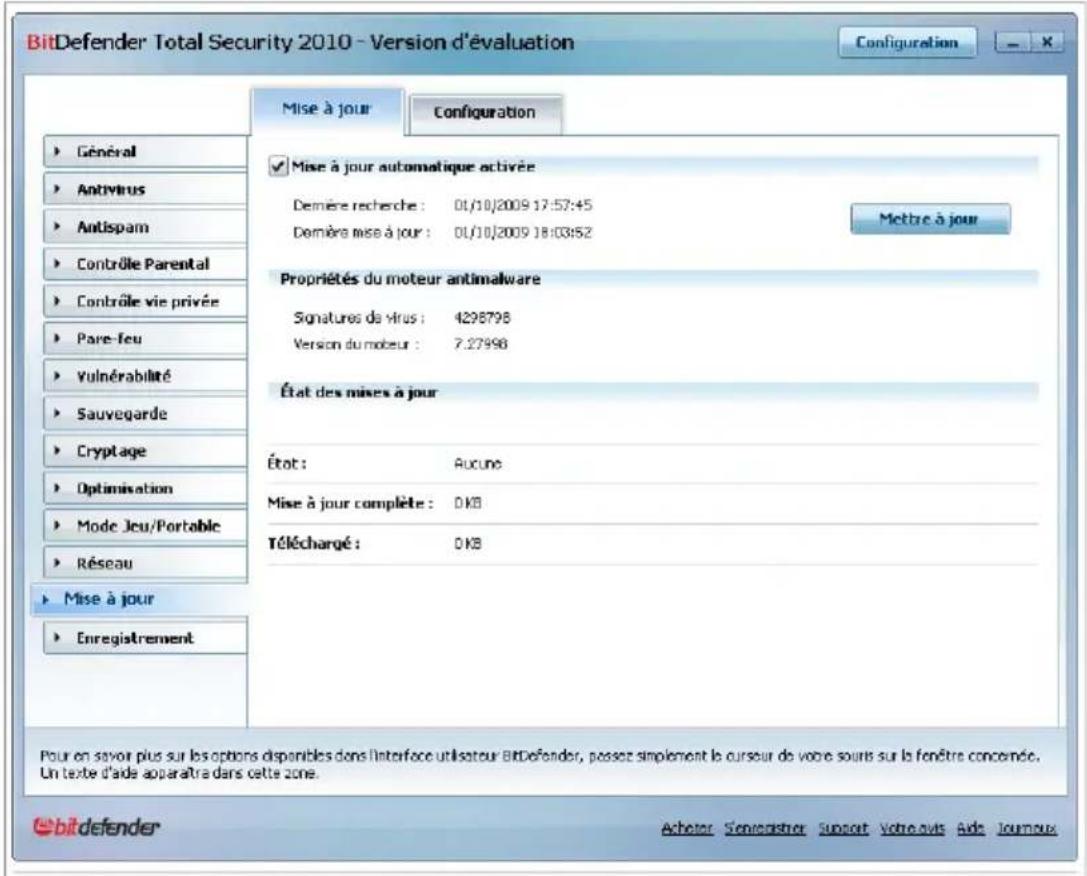Click the S'enregistrer link
This screenshot has width=1087, height=876.
[765, 828]
